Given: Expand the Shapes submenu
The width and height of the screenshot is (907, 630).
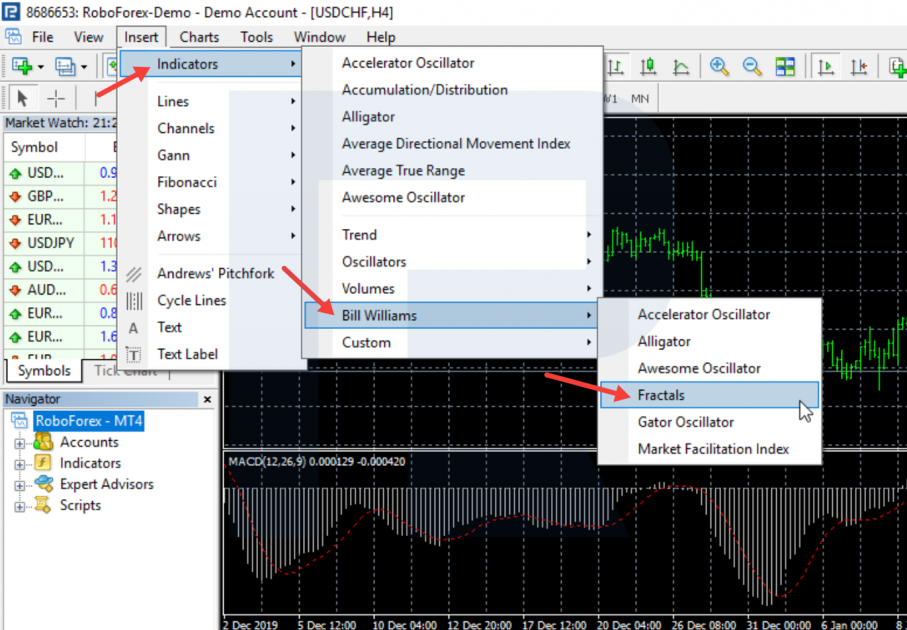Looking at the screenshot, I should pos(211,209).
